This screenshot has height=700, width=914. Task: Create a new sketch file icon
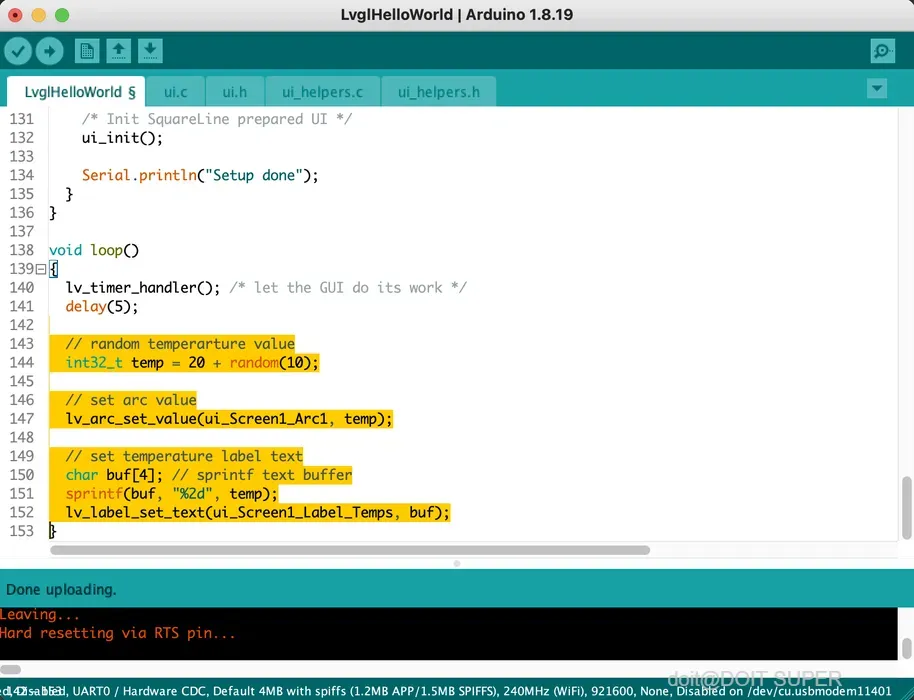tap(87, 51)
